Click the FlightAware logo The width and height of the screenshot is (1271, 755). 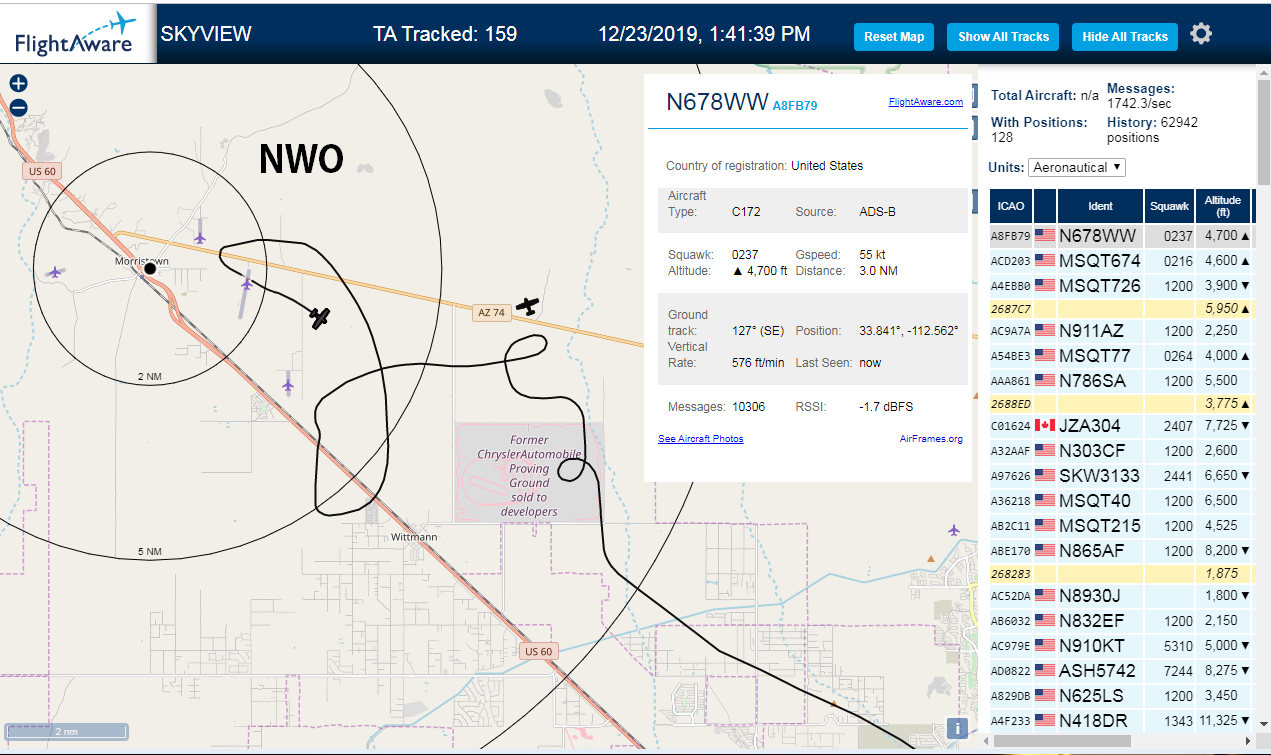point(77,34)
